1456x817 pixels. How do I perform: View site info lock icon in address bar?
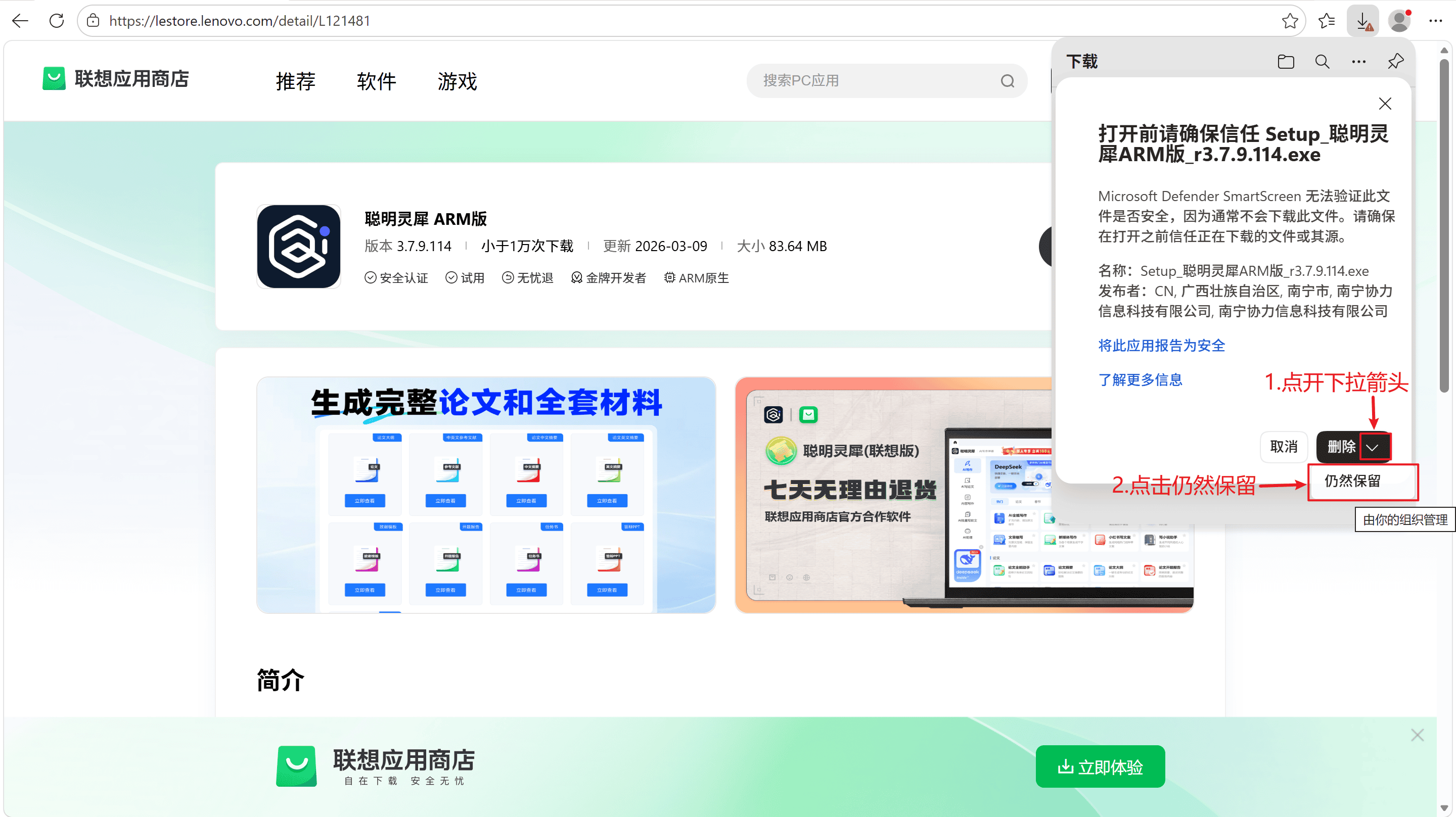click(x=93, y=21)
